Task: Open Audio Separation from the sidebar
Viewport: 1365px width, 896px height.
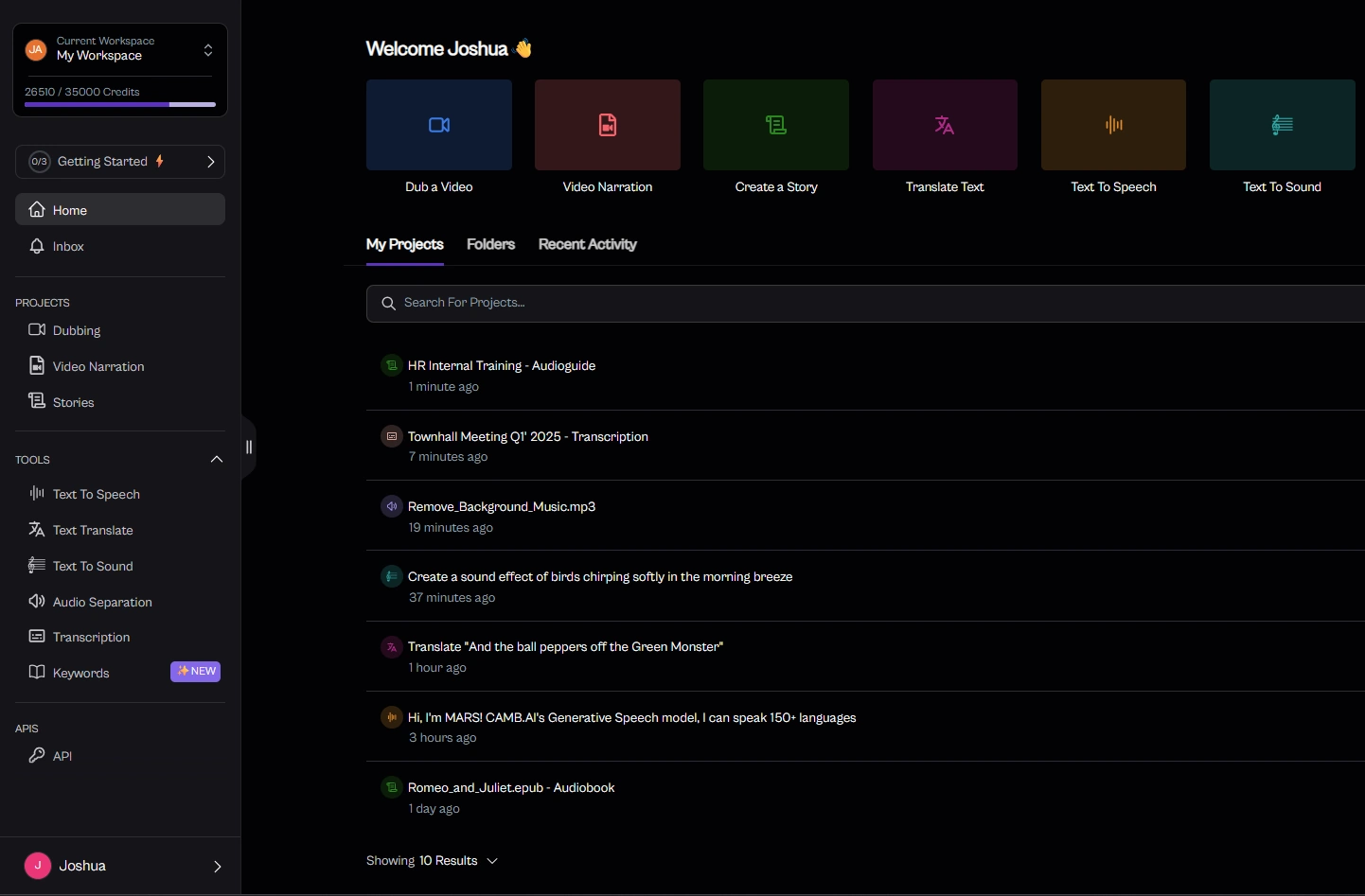Action: [x=102, y=602]
